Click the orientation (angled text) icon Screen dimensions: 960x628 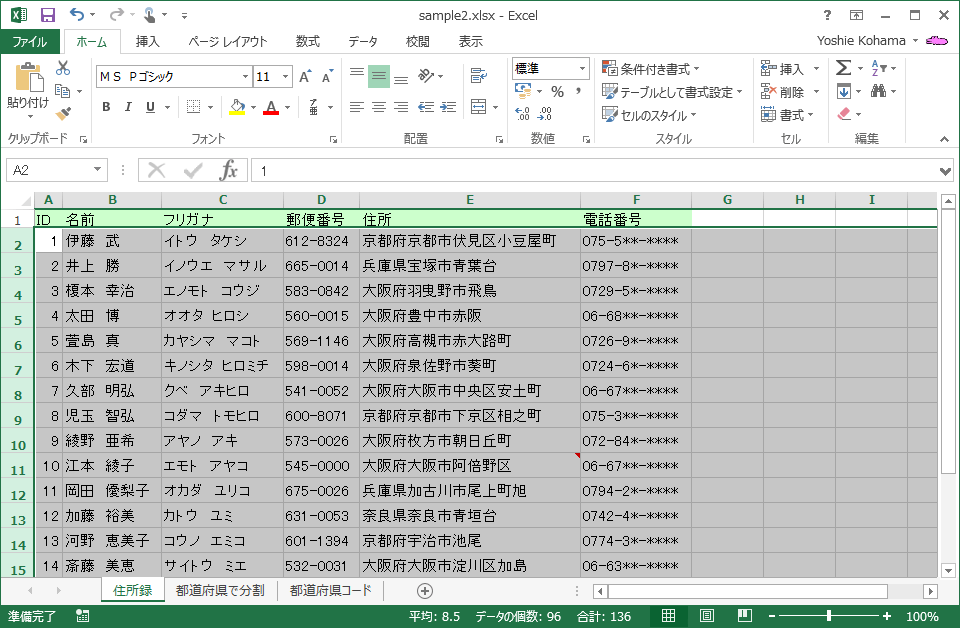coord(426,76)
